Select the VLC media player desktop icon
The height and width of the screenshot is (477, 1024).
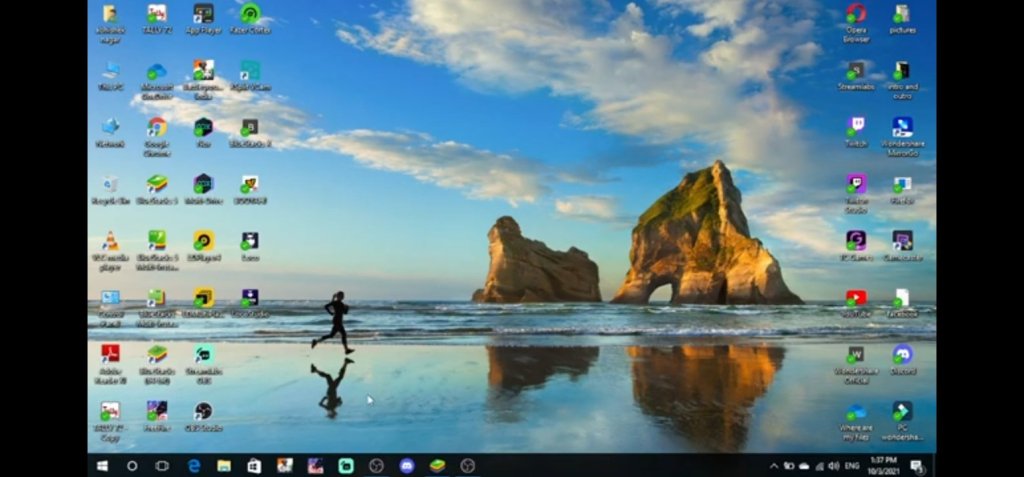click(110, 242)
